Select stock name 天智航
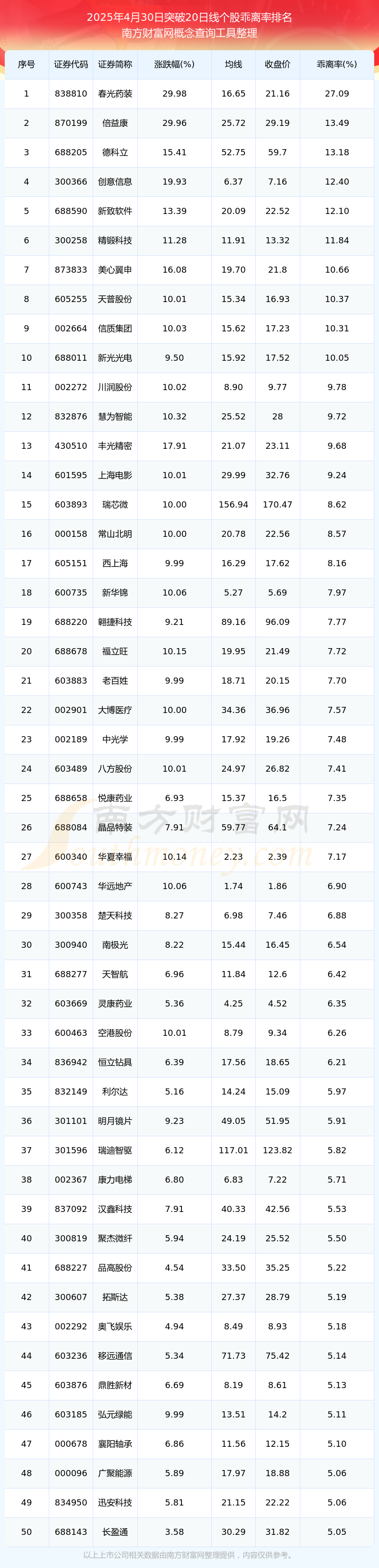This screenshot has height=1568, width=379. pos(115,974)
